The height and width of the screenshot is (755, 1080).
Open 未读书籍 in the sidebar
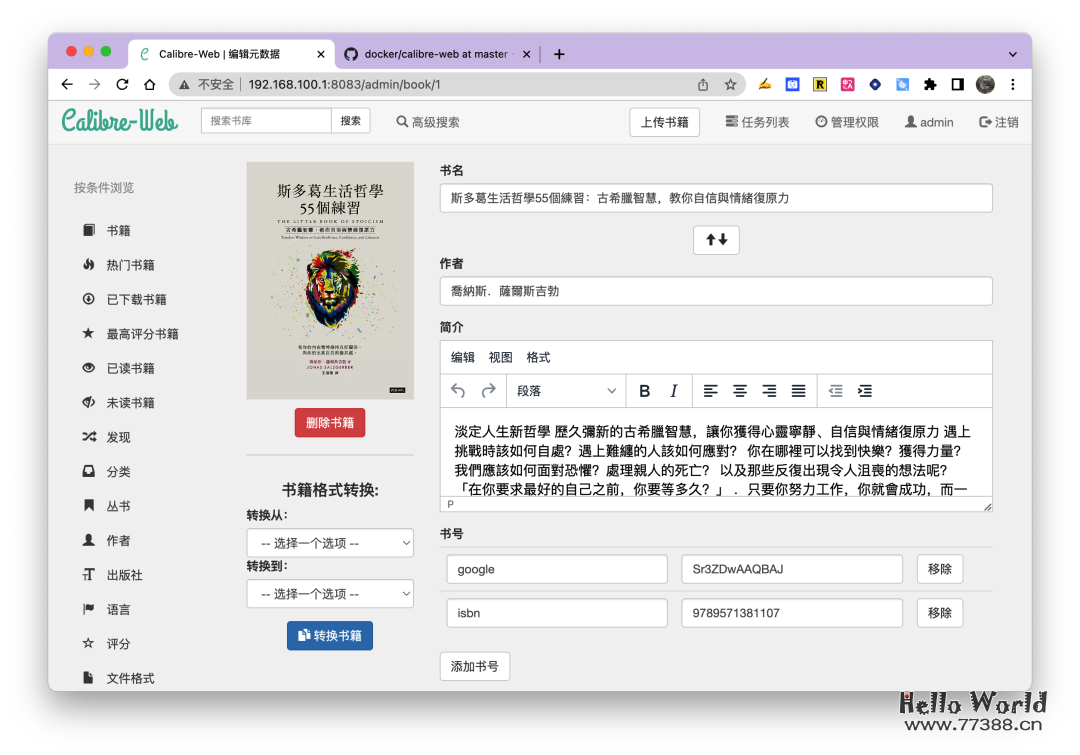pos(130,403)
